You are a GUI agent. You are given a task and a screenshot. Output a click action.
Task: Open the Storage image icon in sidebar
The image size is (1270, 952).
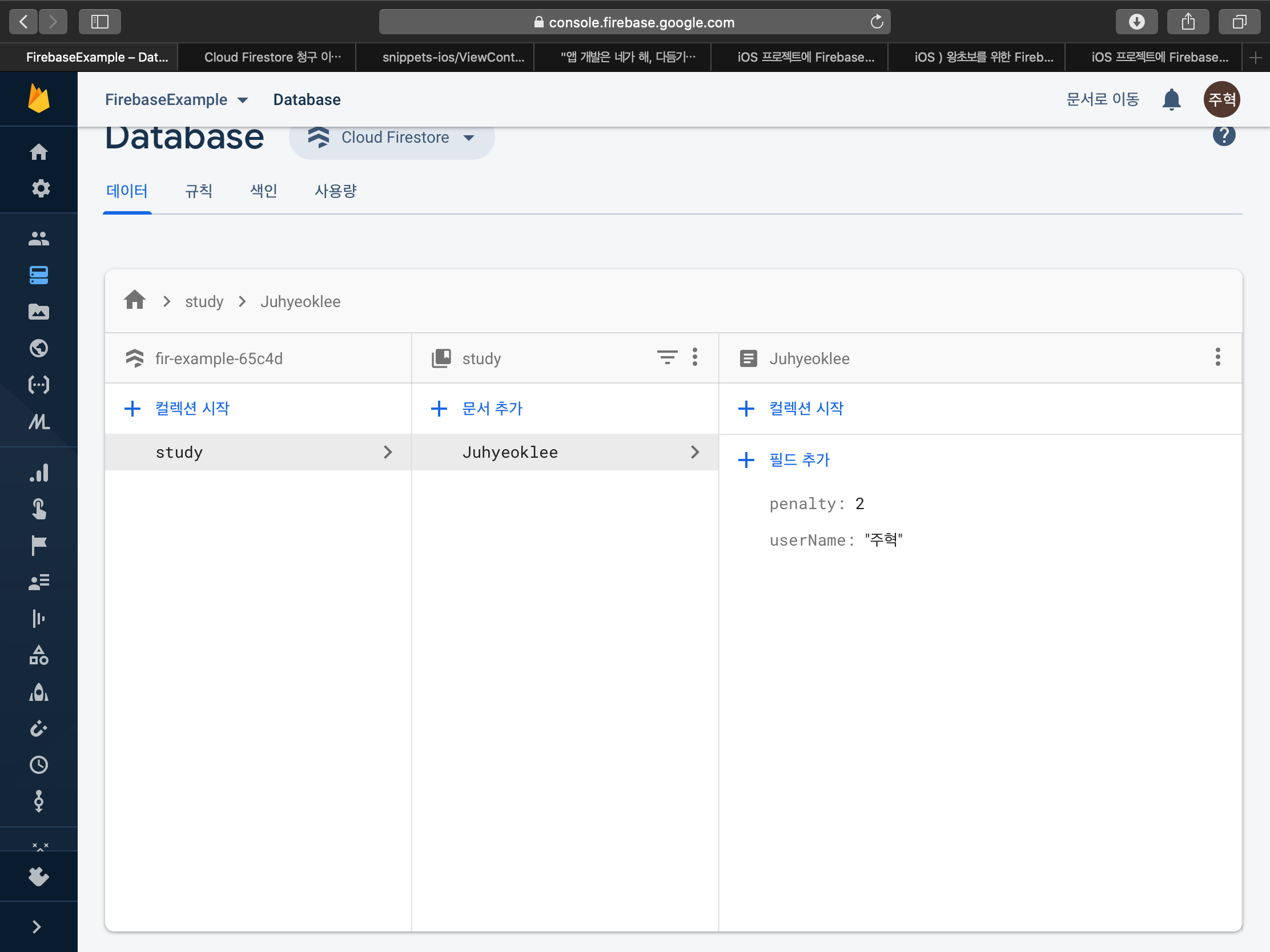tap(38, 312)
